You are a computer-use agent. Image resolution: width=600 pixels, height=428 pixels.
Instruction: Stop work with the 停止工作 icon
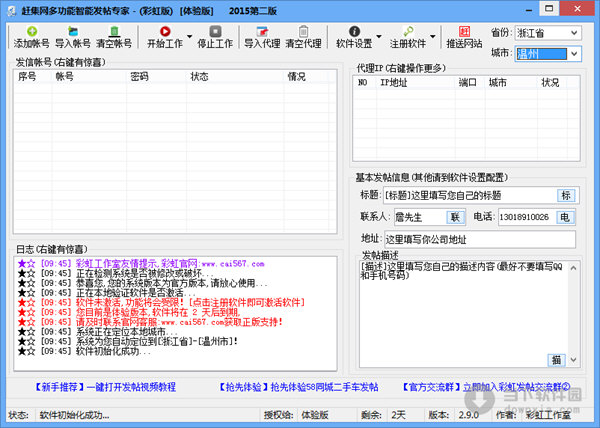click(215, 32)
